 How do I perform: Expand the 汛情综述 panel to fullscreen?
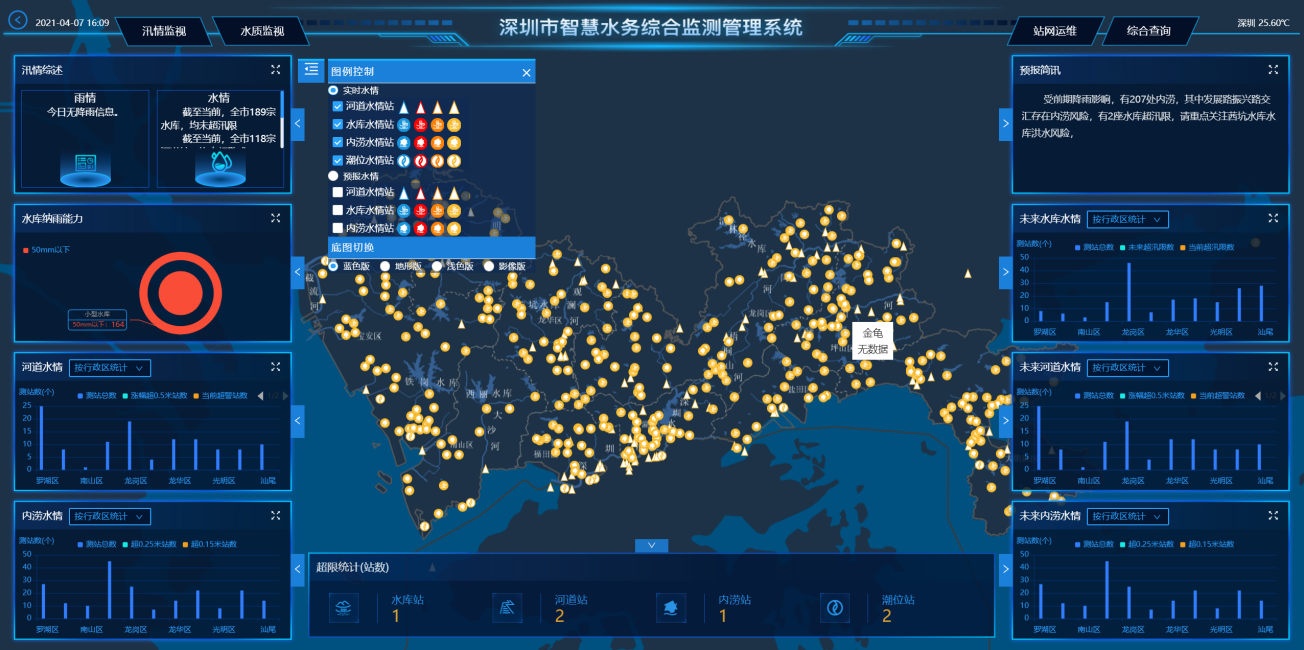click(275, 69)
